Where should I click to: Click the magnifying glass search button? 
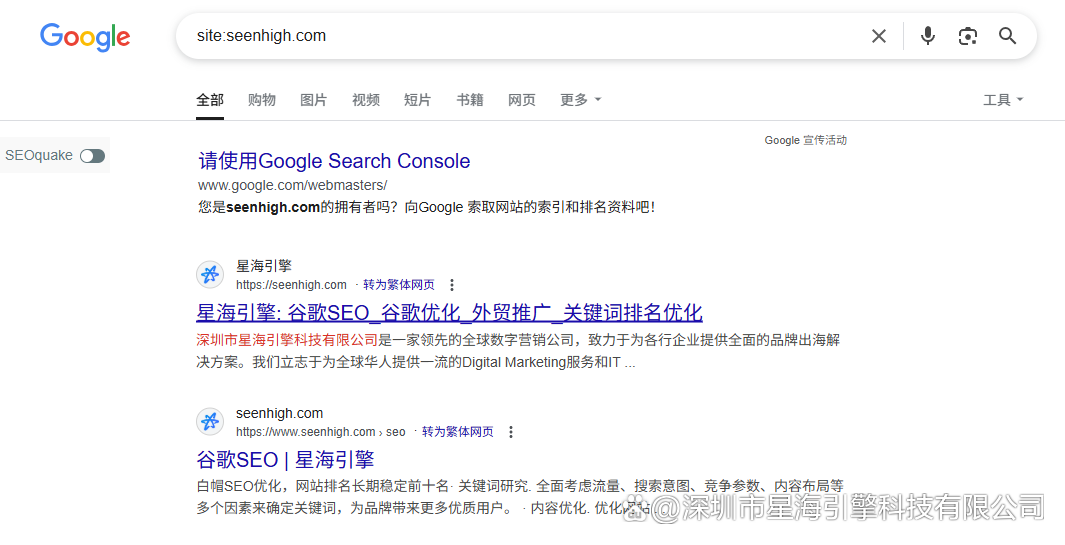pos(1007,36)
